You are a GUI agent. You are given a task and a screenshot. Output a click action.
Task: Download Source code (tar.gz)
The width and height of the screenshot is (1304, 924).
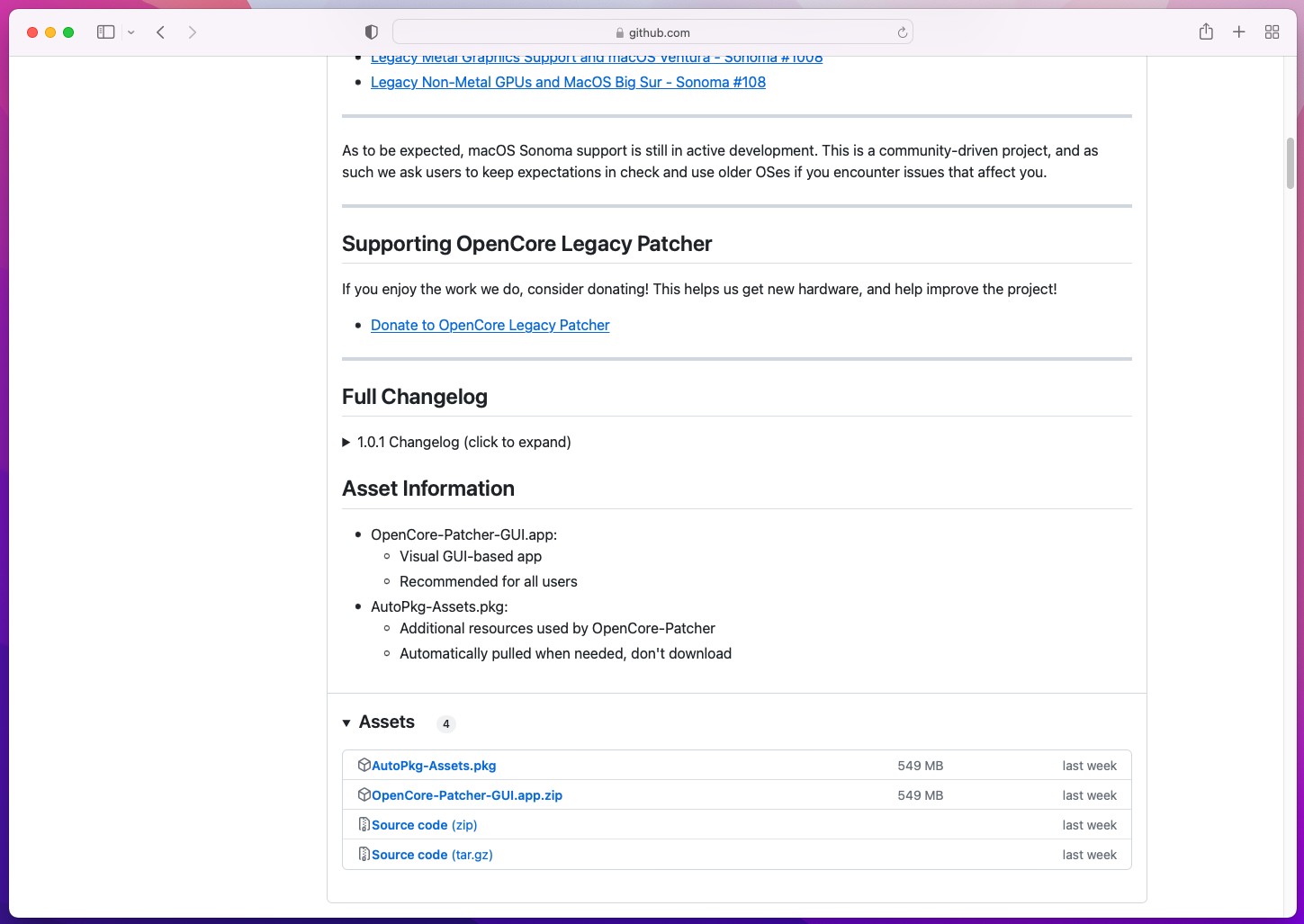coord(432,855)
